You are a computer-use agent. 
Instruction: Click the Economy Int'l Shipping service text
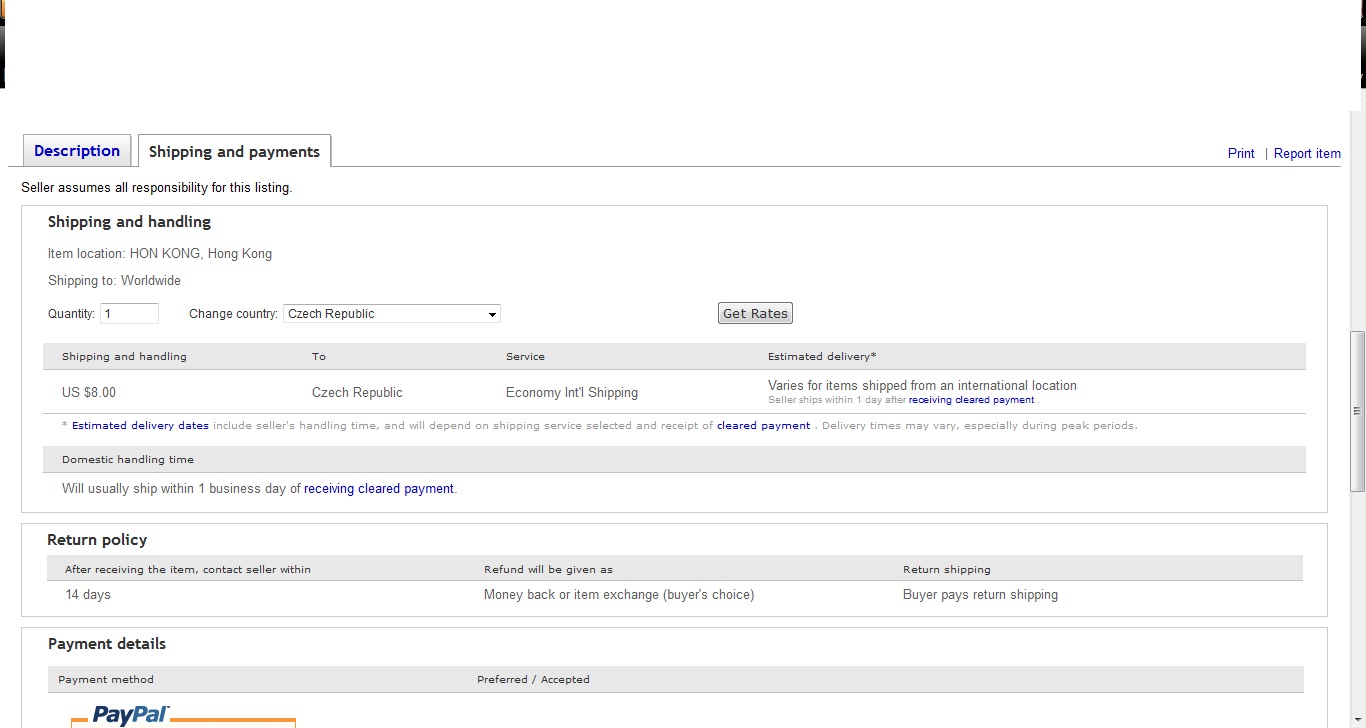(571, 393)
